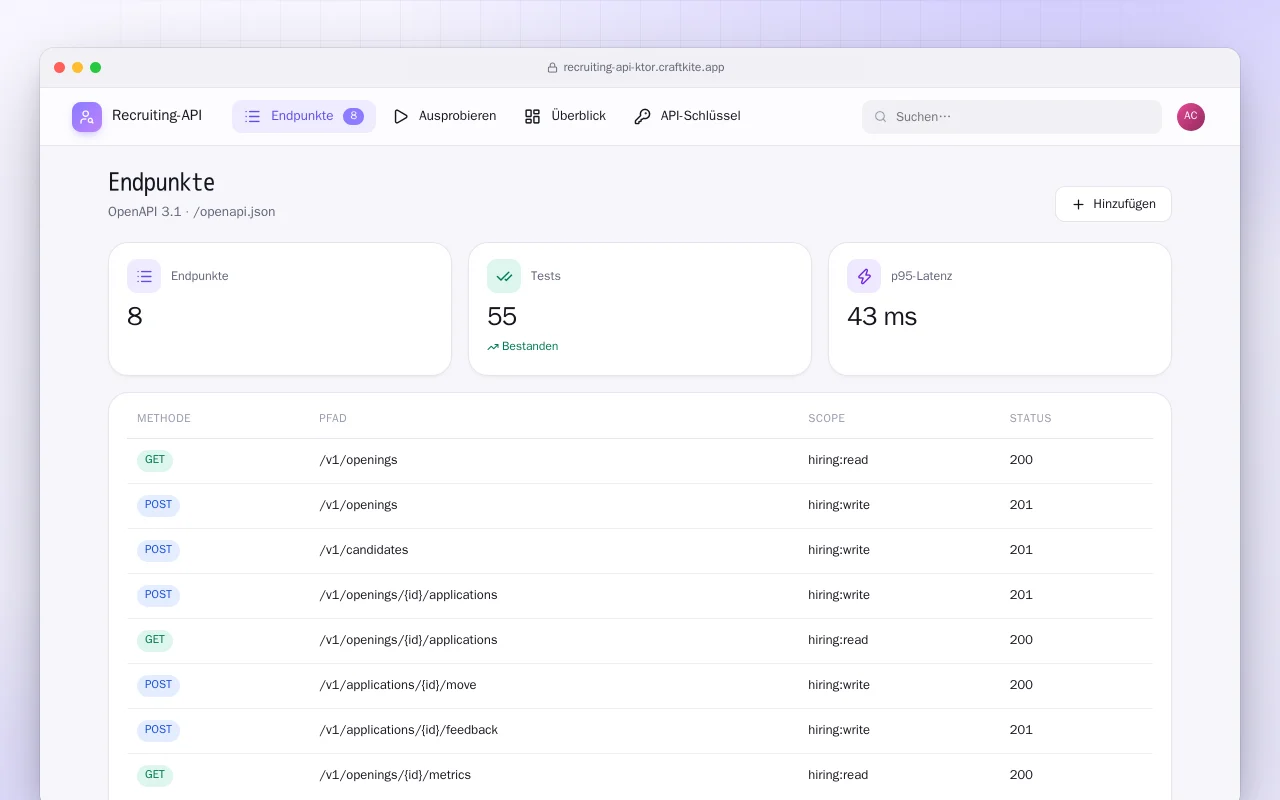Click the POST badge for /v1/applications/{id}/feedback
This screenshot has height=800, width=1280.
point(158,730)
